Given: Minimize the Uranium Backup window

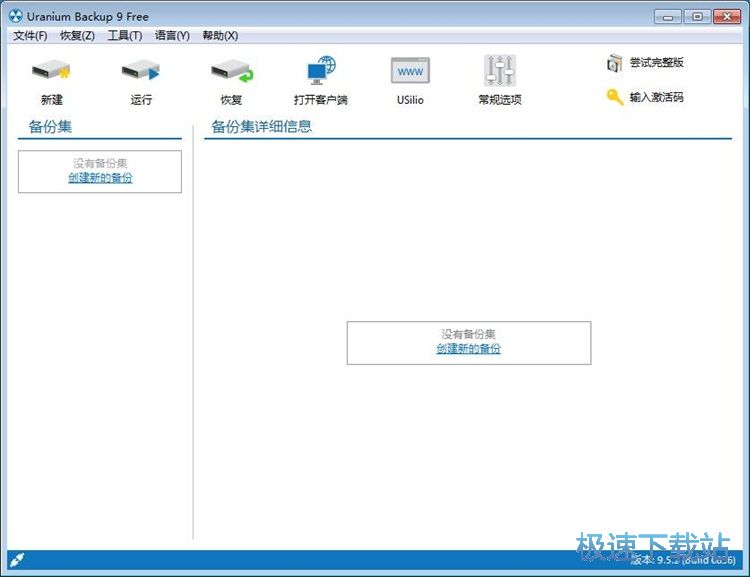Looking at the screenshot, I should click(668, 17).
